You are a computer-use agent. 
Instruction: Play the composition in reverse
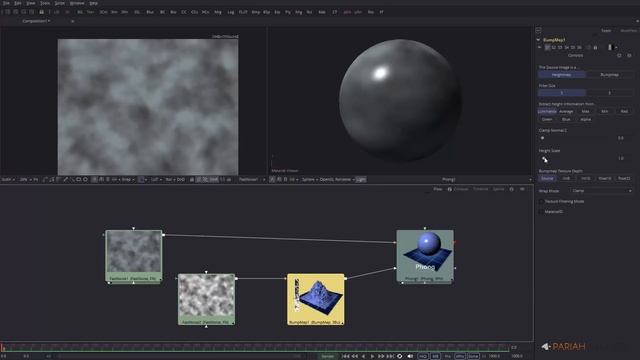pos(363,356)
